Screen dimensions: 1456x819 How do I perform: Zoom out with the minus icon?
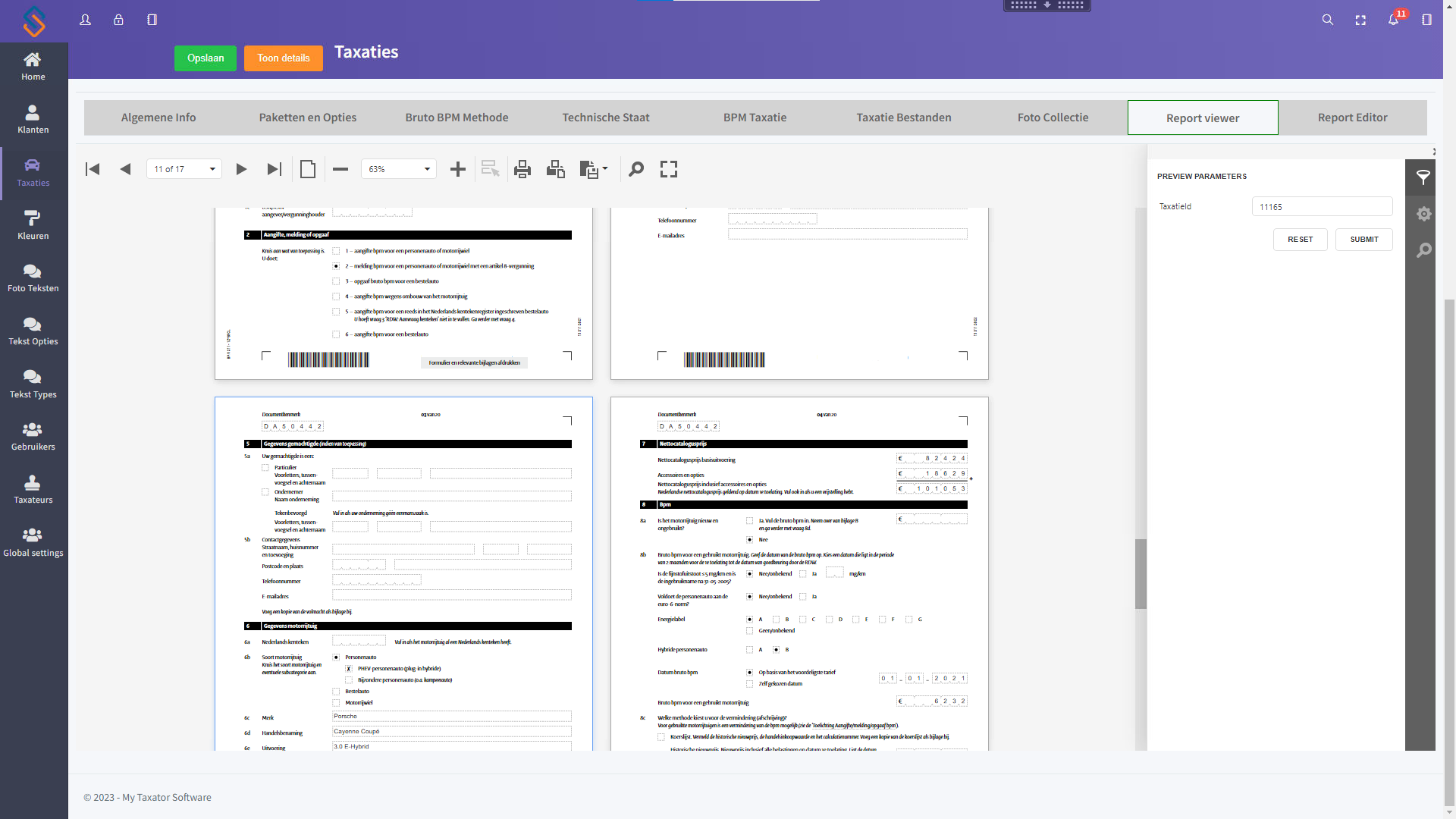pos(340,169)
